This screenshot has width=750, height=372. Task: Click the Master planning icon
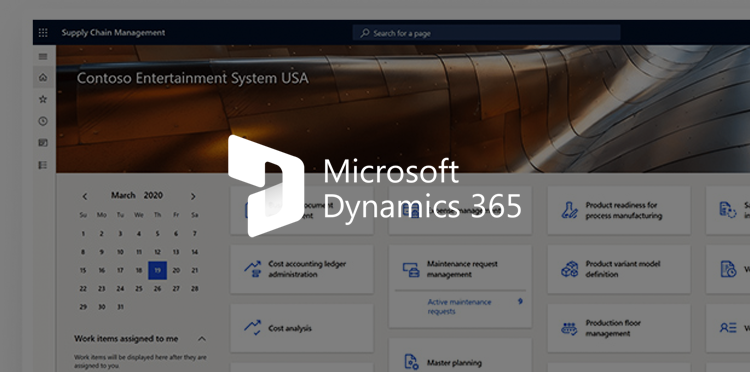[411, 362]
